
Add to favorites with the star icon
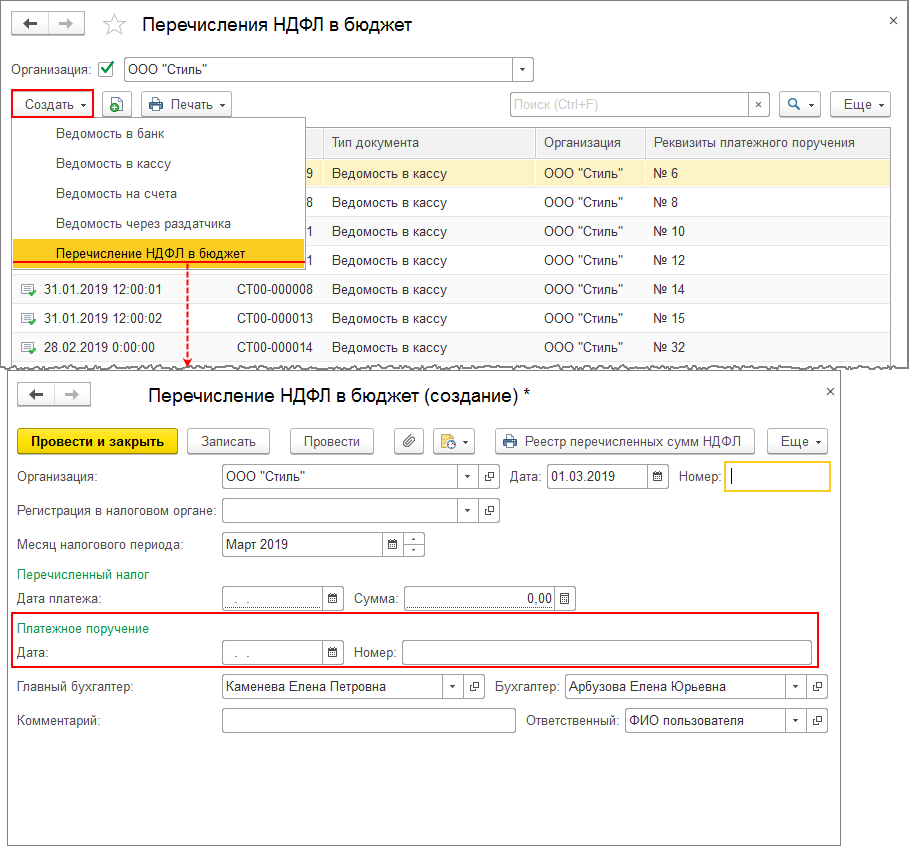116,26
